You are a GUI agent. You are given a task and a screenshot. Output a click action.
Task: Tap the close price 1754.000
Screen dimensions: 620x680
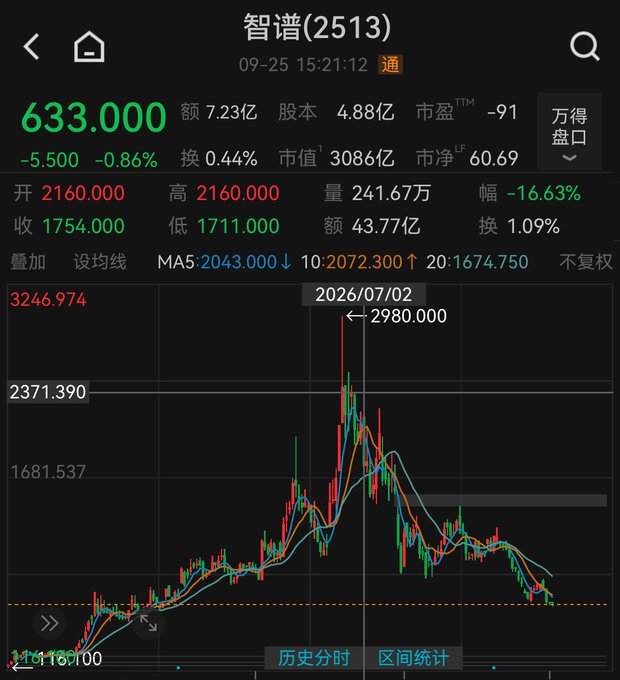tap(83, 226)
